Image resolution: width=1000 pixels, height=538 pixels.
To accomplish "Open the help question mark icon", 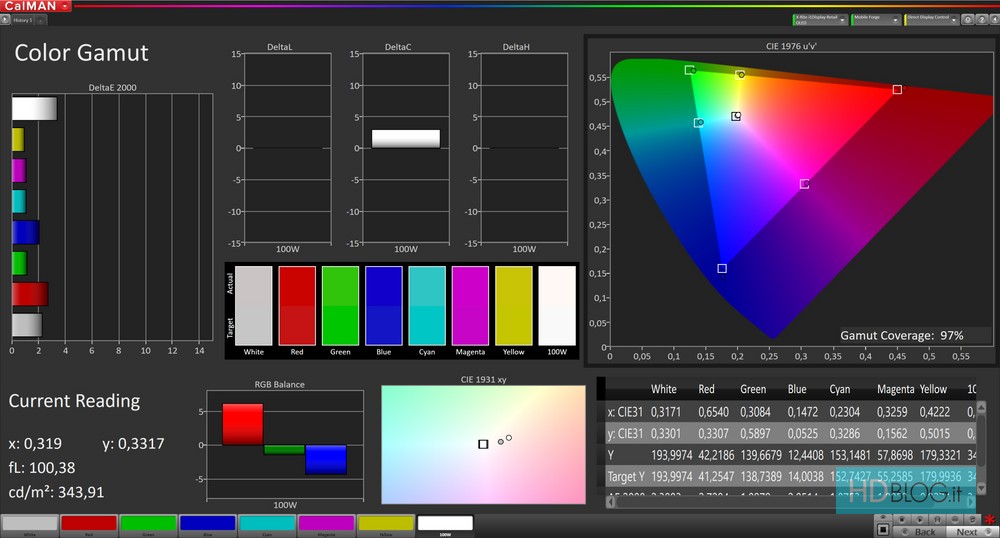I will [x=981, y=19].
